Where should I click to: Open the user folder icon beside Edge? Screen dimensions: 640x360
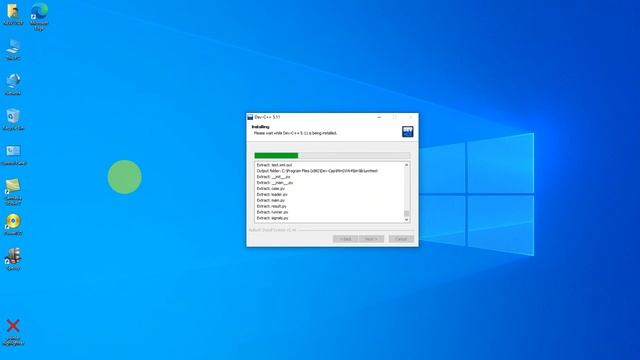[13, 14]
